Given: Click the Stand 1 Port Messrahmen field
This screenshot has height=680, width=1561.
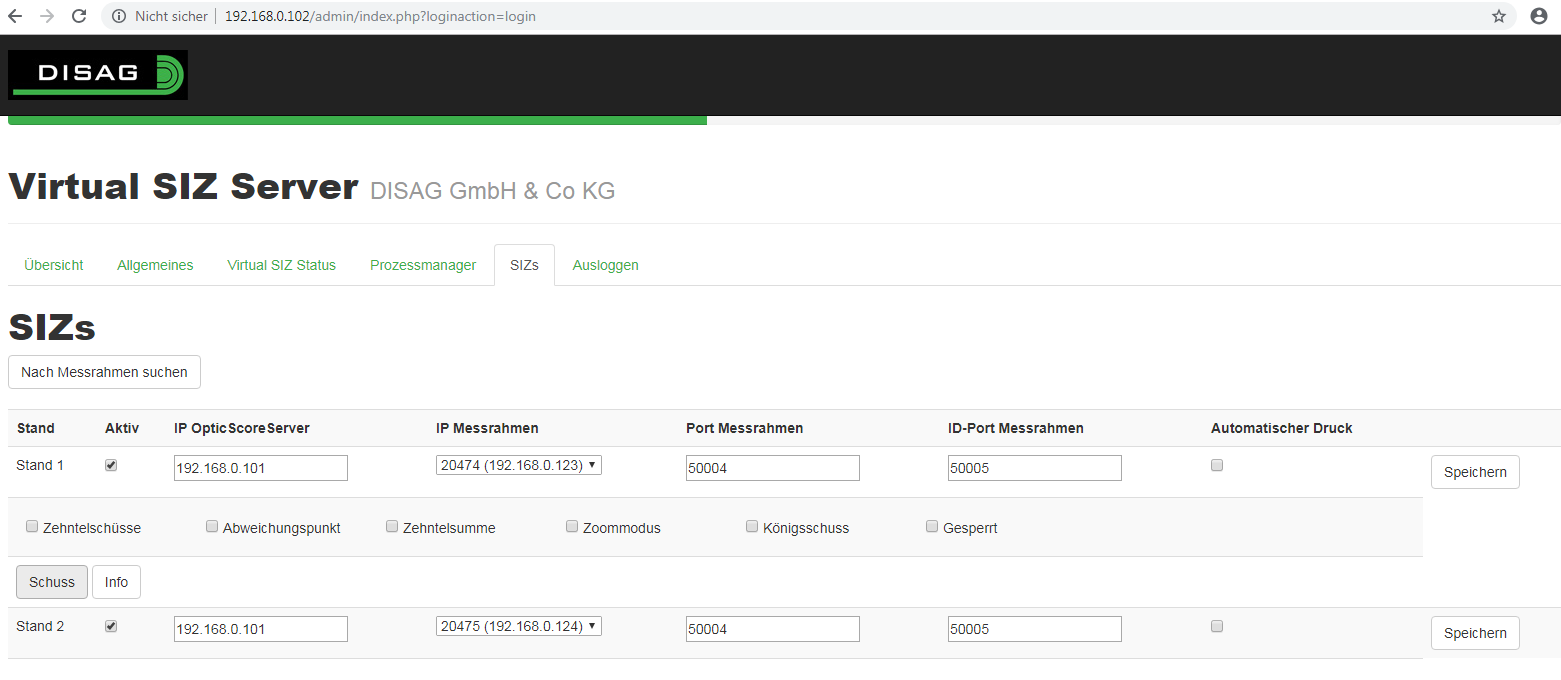Looking at the screenshot, I should point(772,468).
